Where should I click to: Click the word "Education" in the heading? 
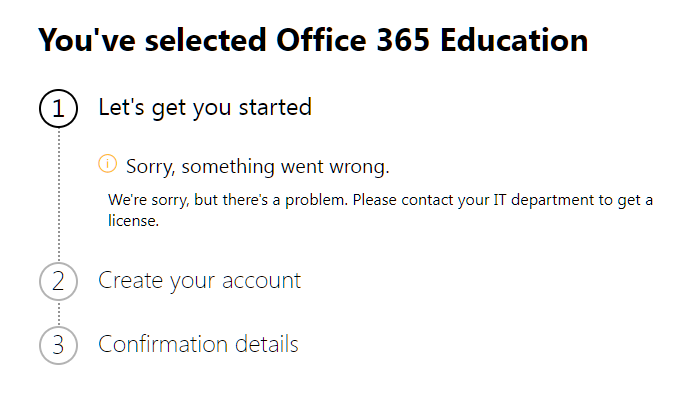tap(514, 40)
